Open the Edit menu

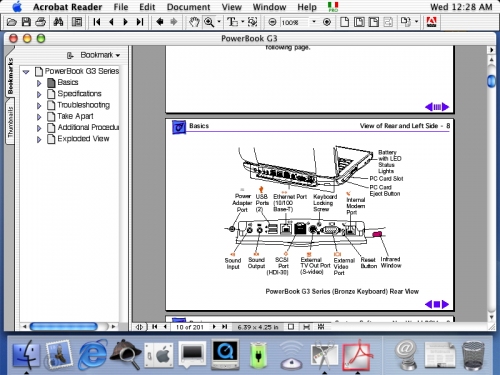pos(147,7)
